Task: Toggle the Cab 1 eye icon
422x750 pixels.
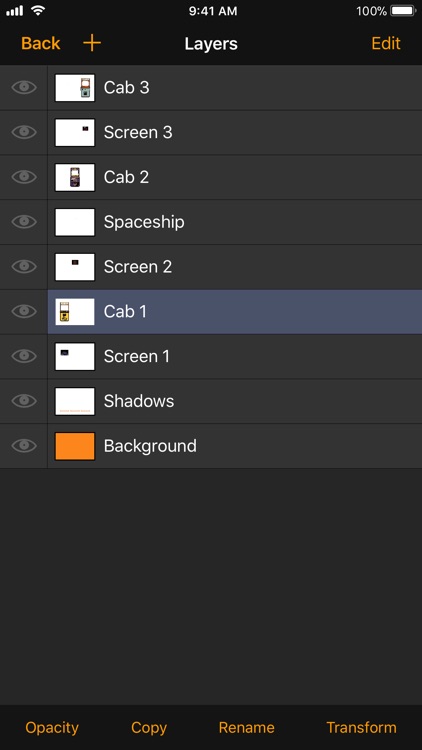Action: 24,311
